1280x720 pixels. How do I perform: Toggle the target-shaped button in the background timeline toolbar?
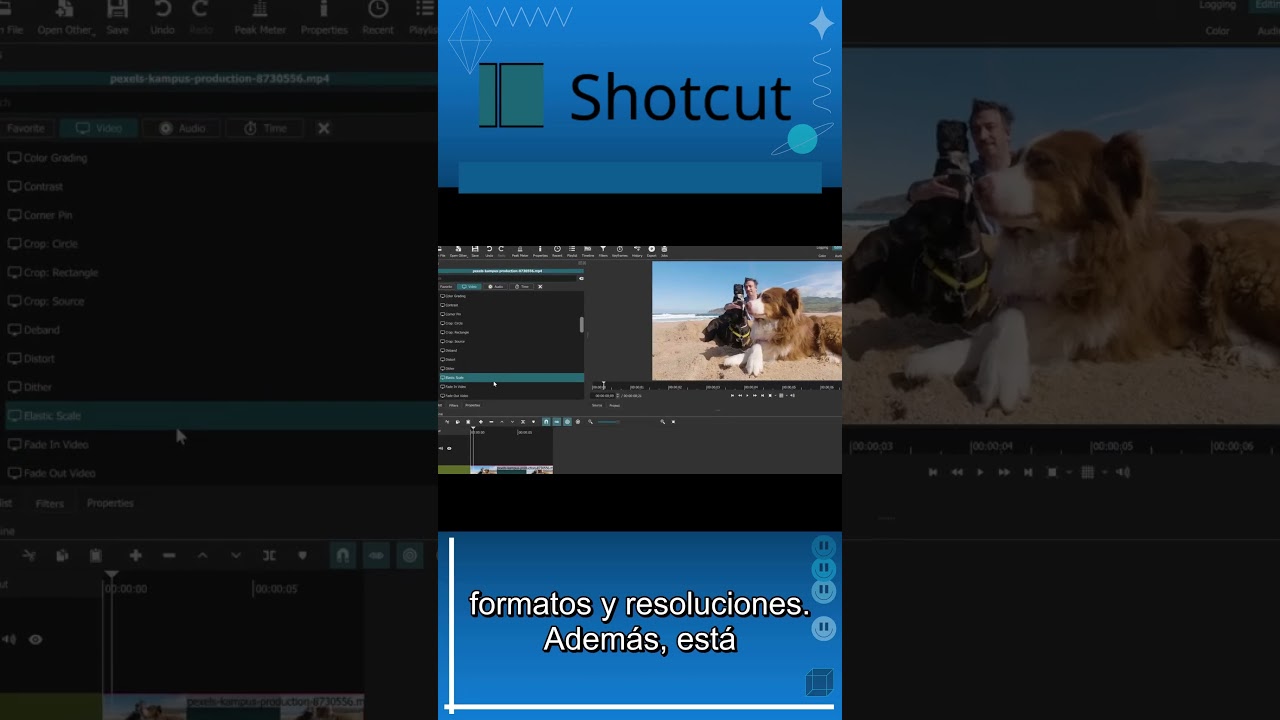point(410,555)
